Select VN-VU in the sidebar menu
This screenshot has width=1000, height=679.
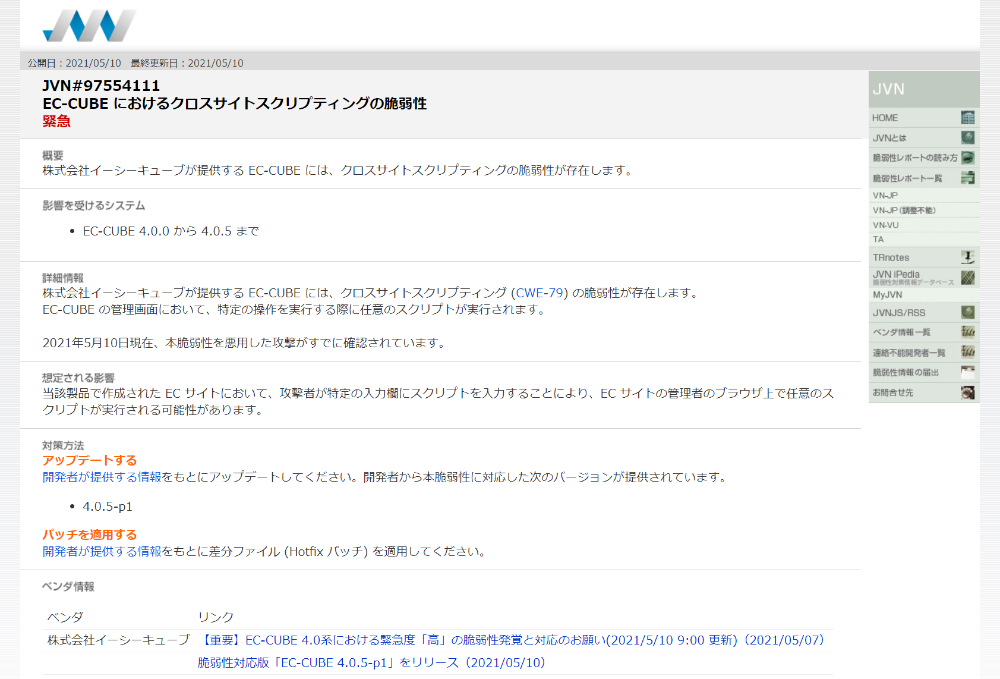[885, 225]
